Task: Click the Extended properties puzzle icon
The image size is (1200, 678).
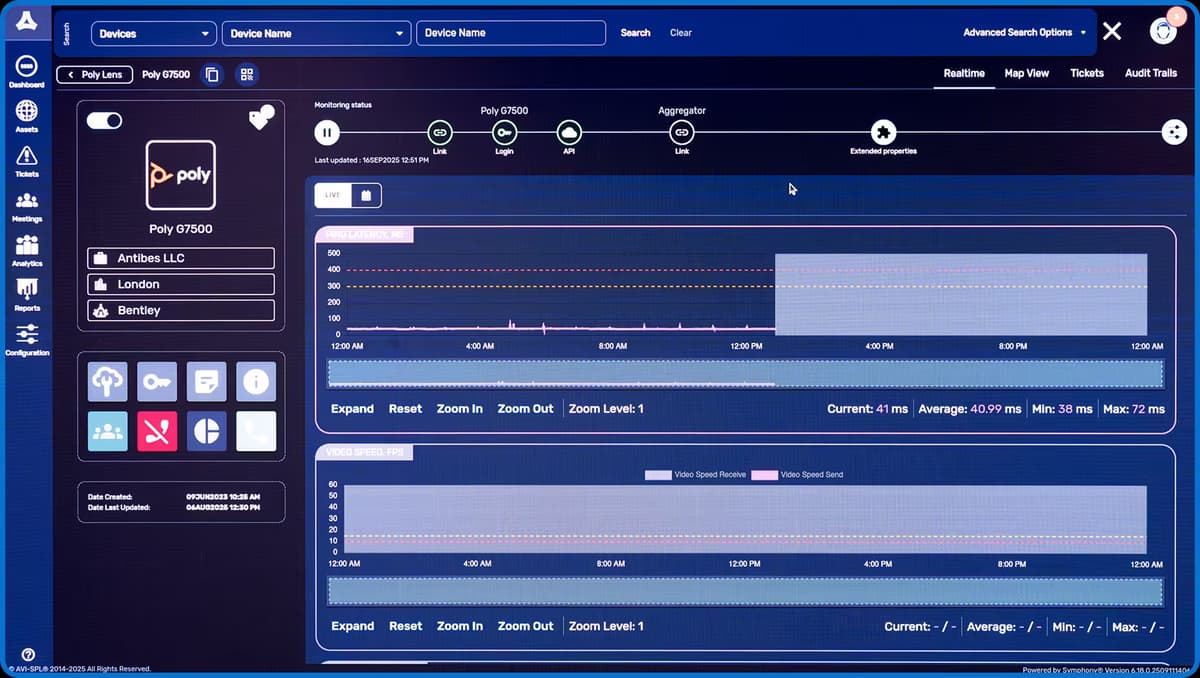Action: point(883,132)
